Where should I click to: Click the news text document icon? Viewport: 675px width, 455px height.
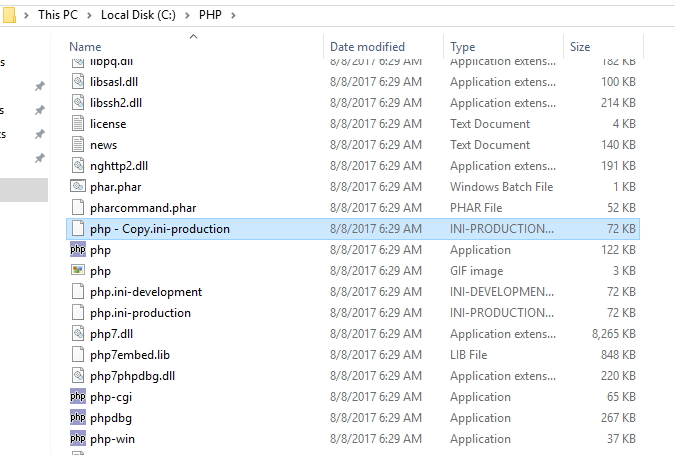point(78,145)
